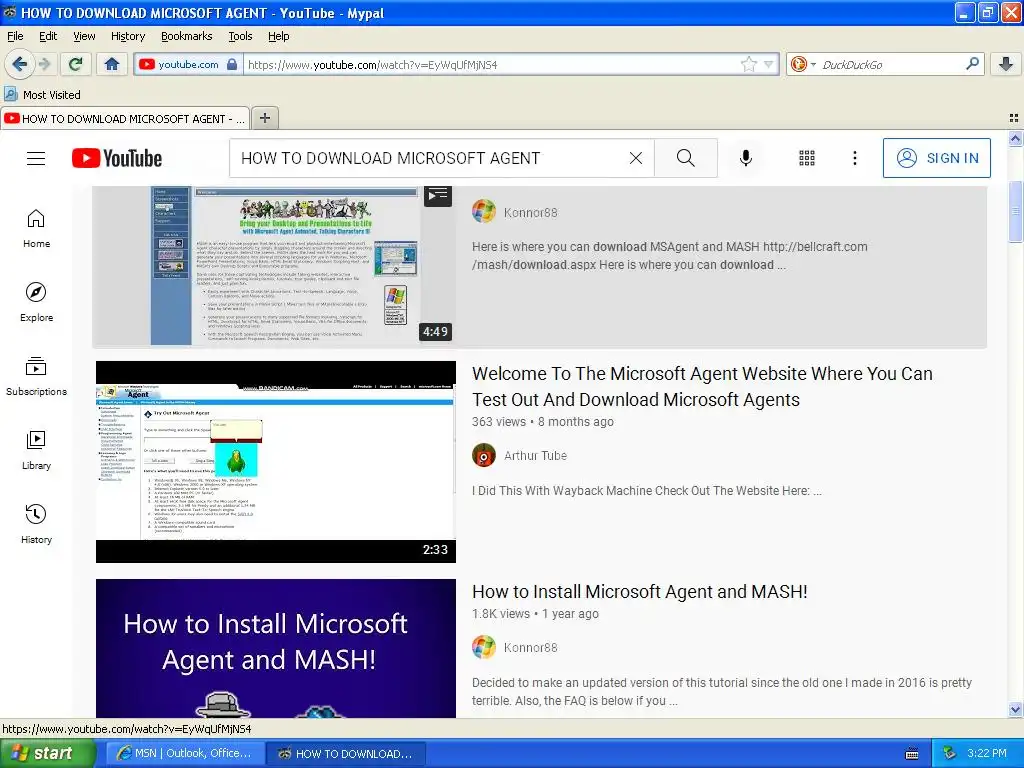Bookmark this page with the star icon

748,64
